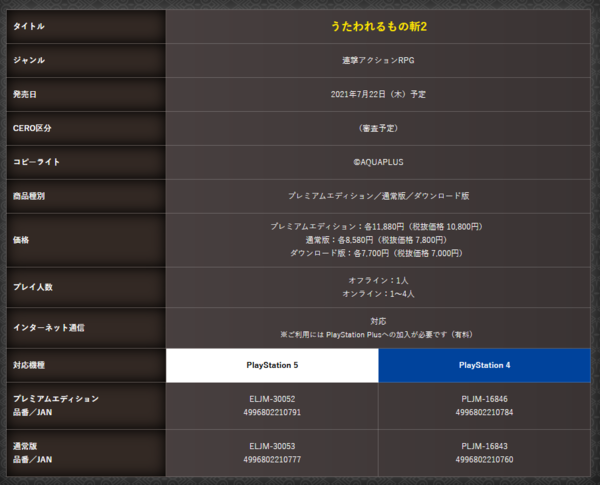Select the ©AQUAPLUS copyright text

click(378, 162)
